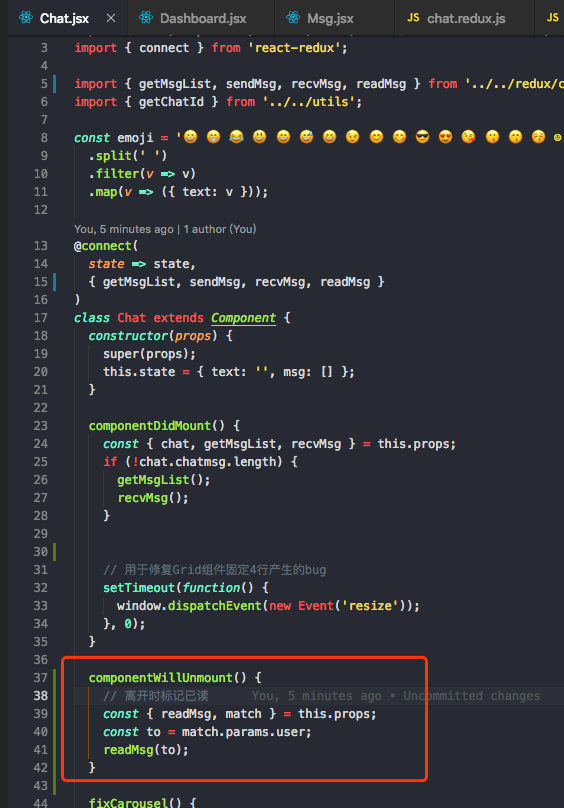
Task: Click the Chinese comment on line 38
Action: pos(156,696)
